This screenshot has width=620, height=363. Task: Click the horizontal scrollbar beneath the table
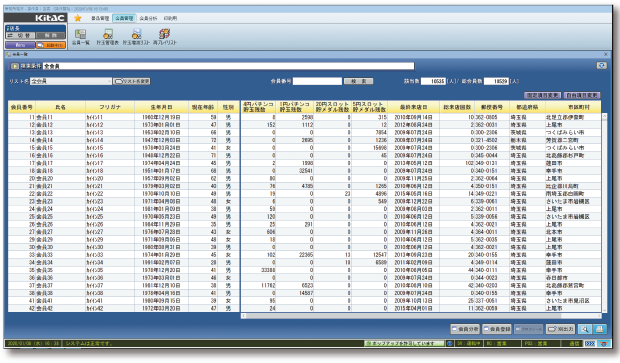coord(421,316)
